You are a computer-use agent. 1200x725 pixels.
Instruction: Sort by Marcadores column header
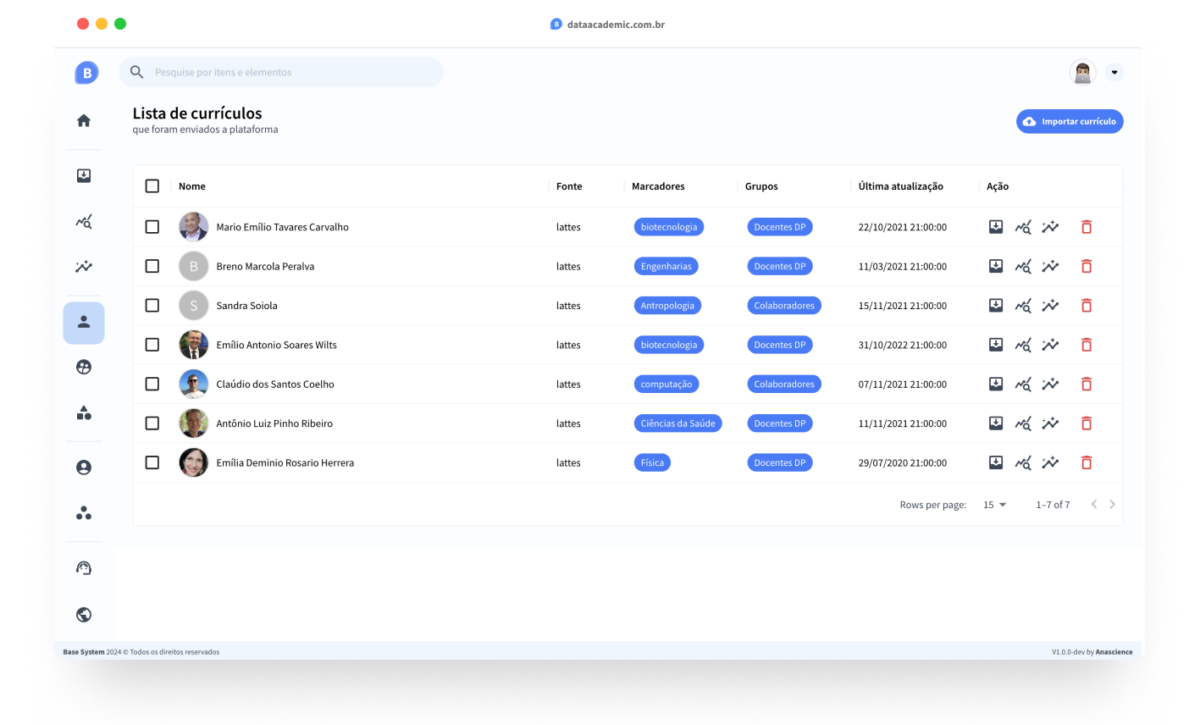(x=658, y=186)
